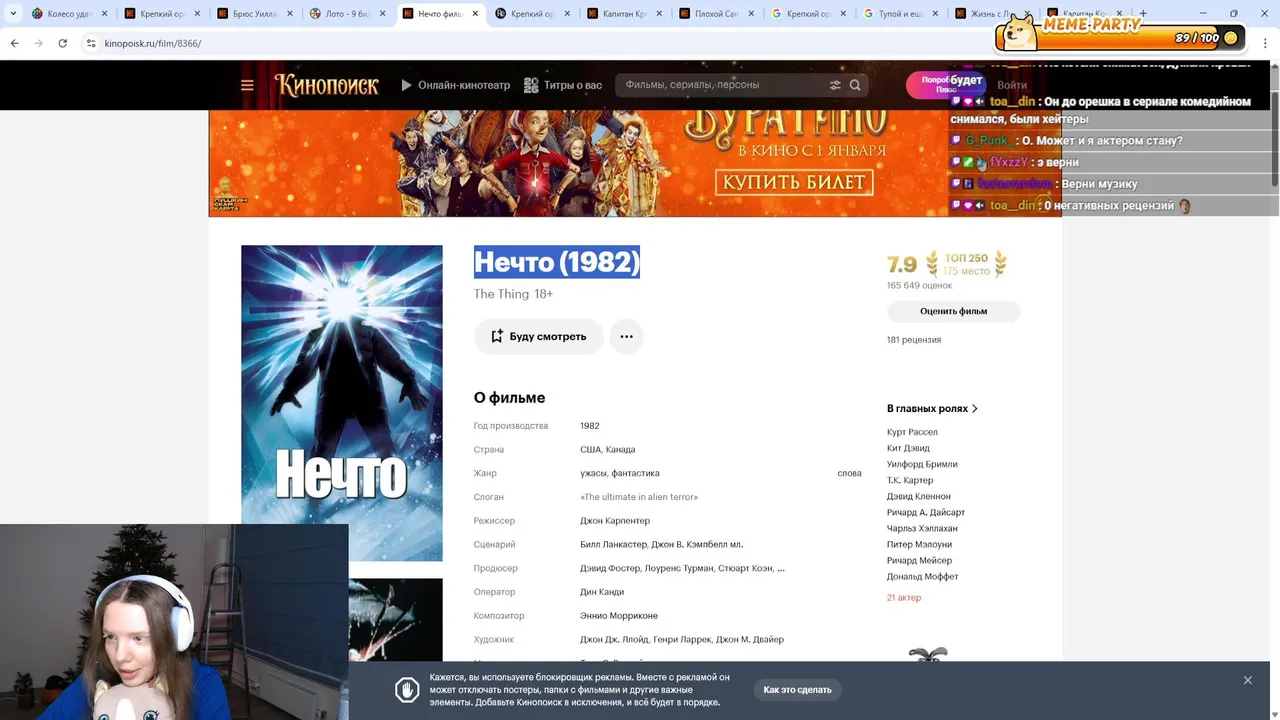The image size is (1280, 720).
Task: Click the browser address bar URL
Action: pos(152,44)
